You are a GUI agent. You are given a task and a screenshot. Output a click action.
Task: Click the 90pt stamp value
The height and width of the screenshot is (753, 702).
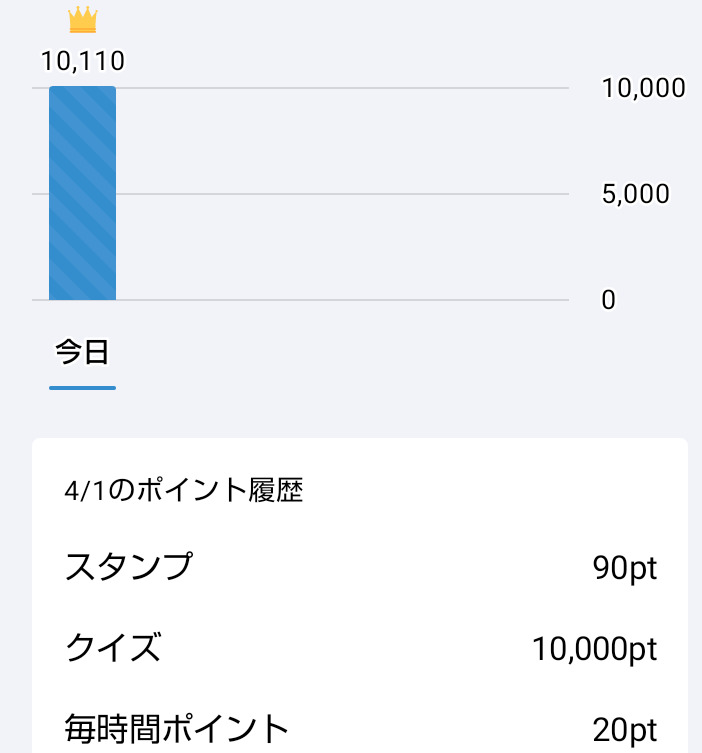coord(625,568)
